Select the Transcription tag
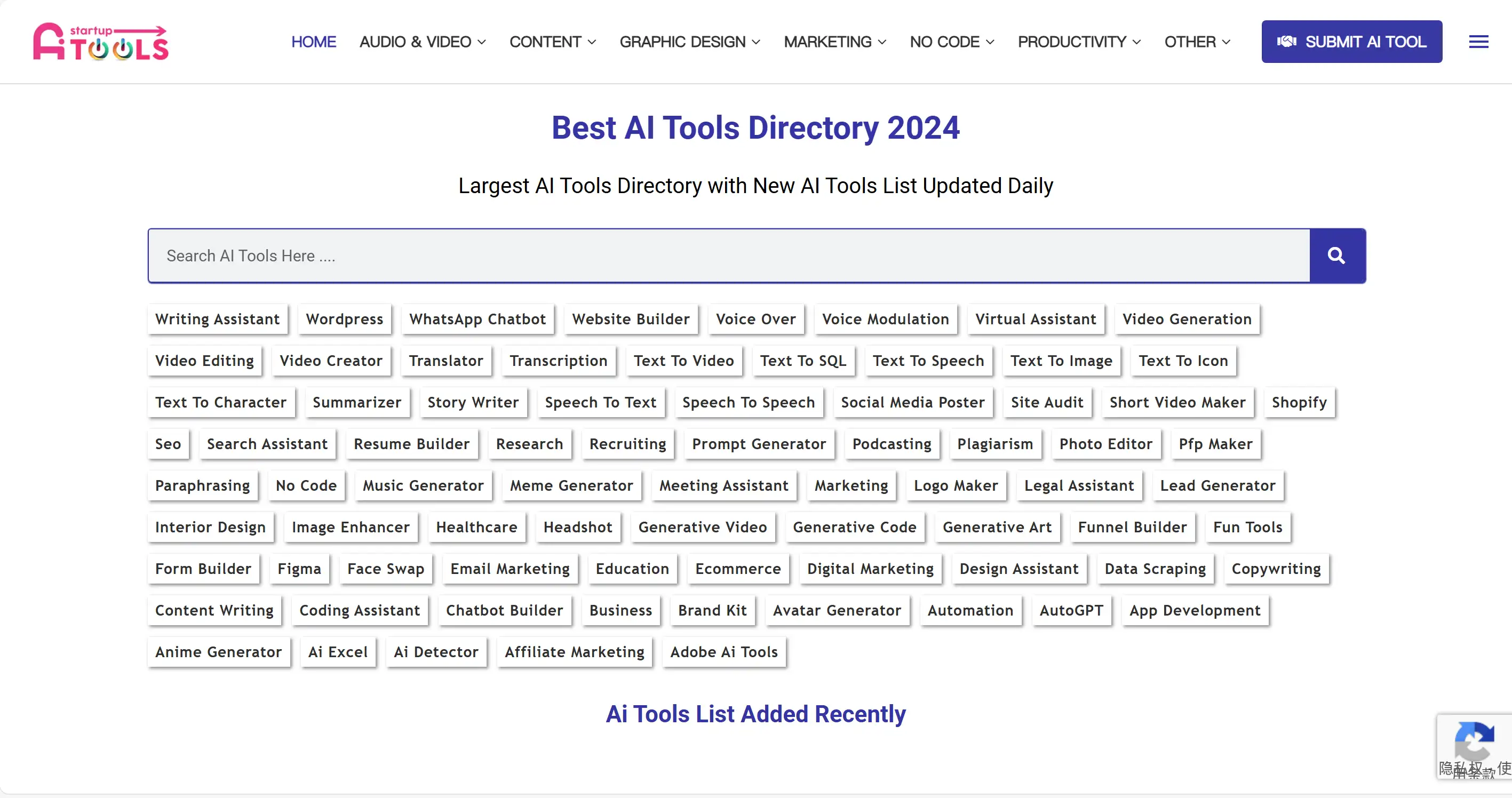 558,361
